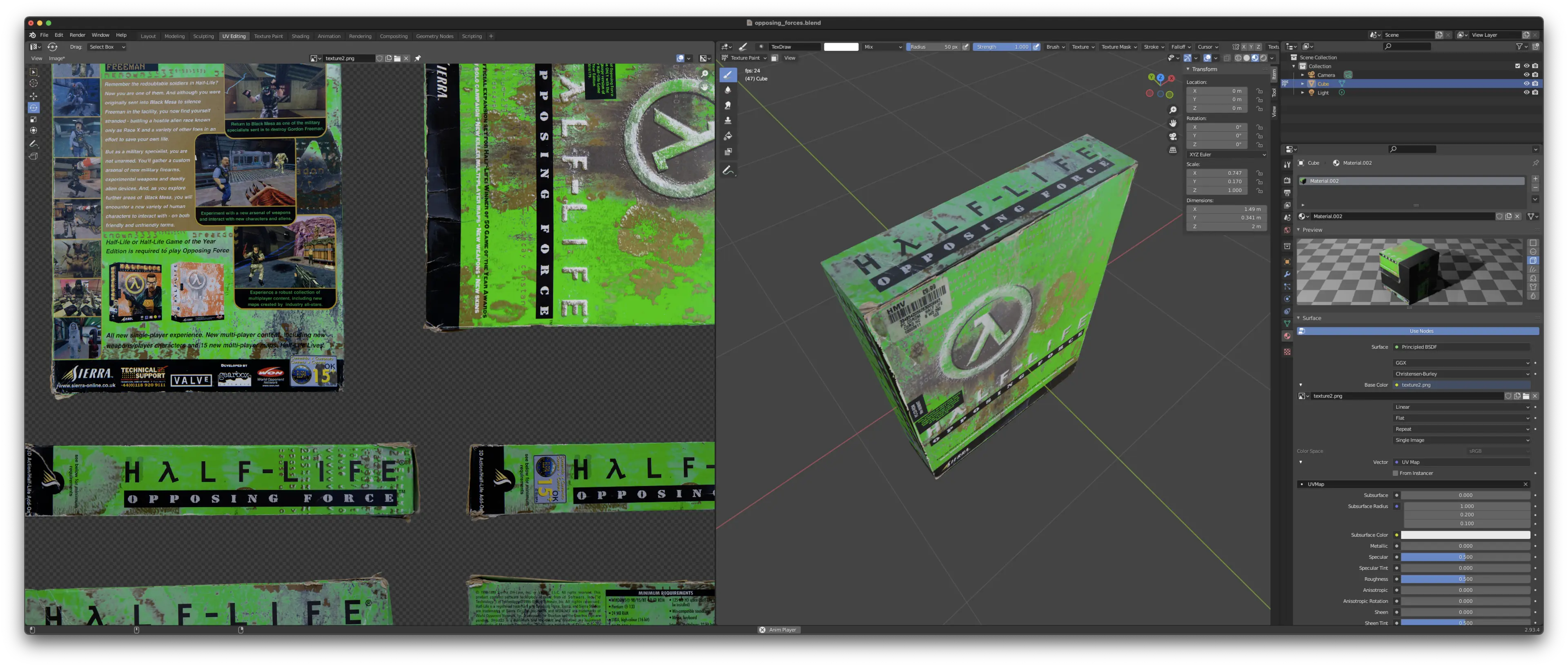Switch to the Shading workspace tab
This screenshot has width=1568, height=667.
[300, 36]
